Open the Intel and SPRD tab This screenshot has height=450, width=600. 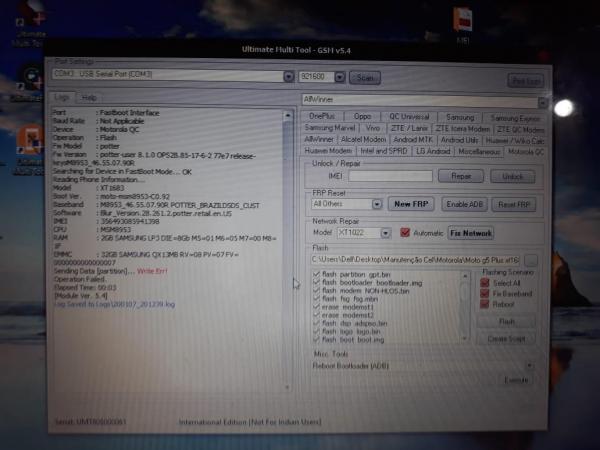(x=384, y=151)
